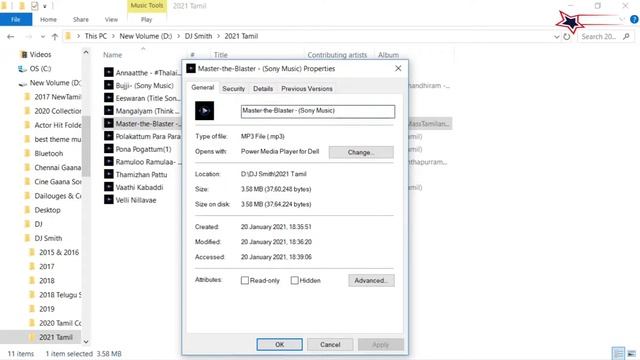Sort files by Name column

pos(113,55)
